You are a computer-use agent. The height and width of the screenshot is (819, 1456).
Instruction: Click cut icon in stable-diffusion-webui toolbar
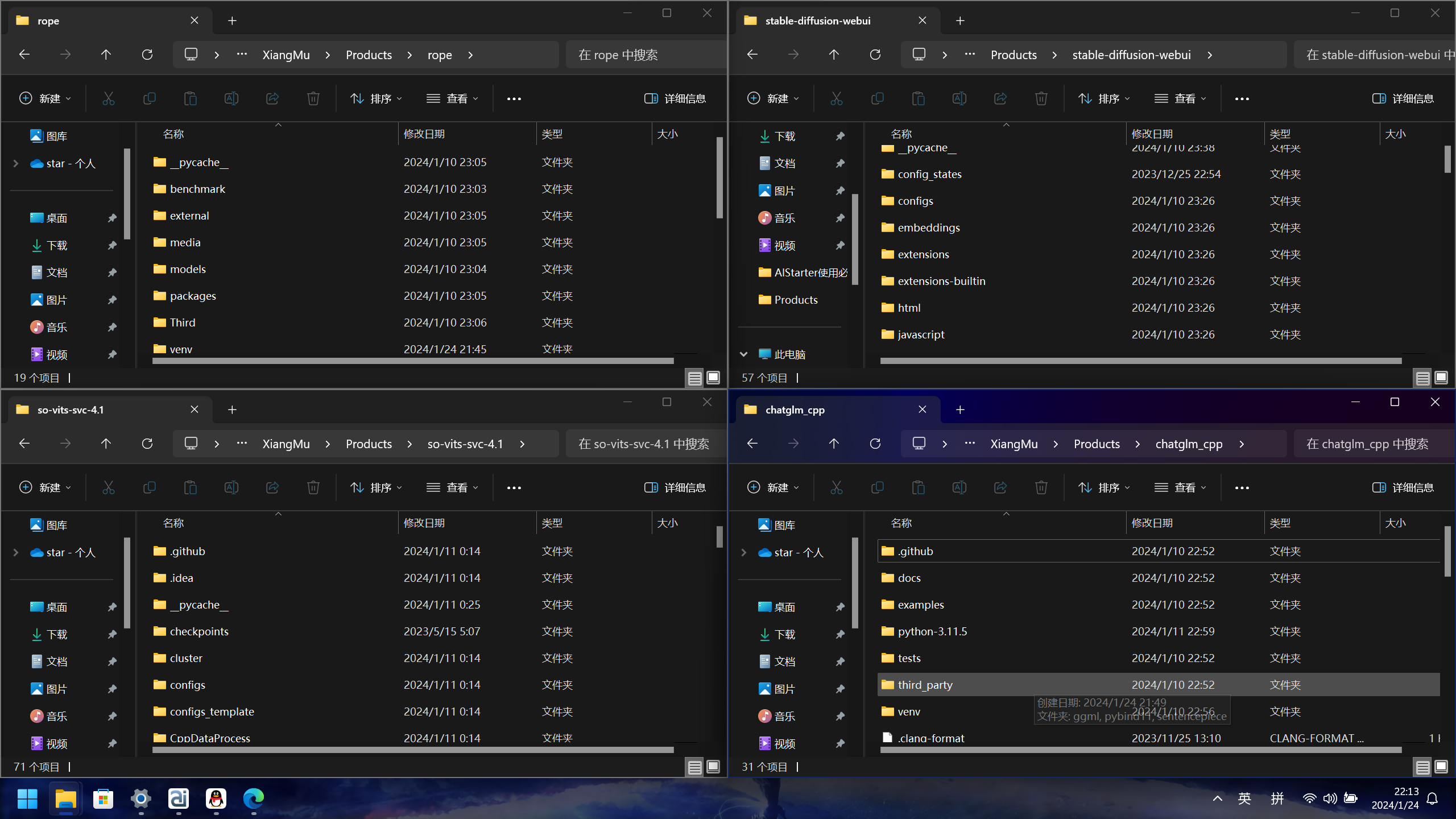pos(836,98)
